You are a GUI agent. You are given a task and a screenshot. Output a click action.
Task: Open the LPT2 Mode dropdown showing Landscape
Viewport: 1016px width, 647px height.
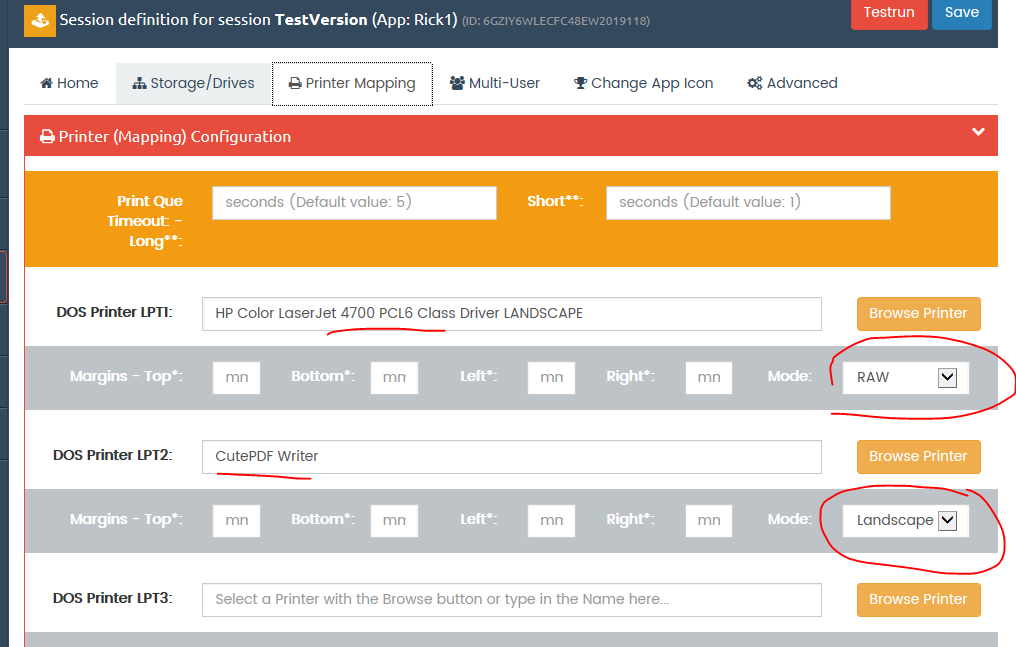point(906,521)
